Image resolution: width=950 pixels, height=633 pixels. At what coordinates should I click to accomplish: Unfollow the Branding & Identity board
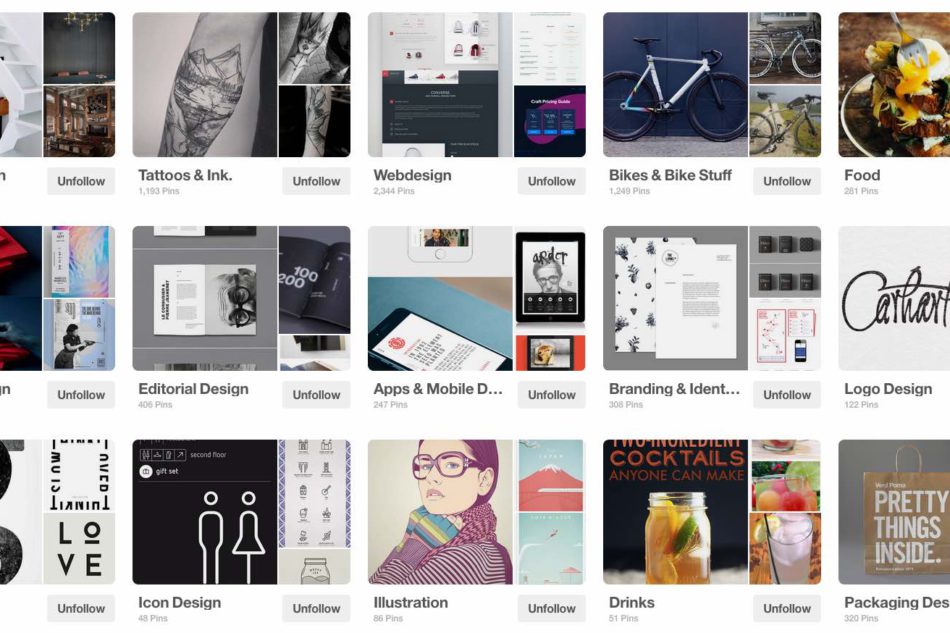coord(787,395)
